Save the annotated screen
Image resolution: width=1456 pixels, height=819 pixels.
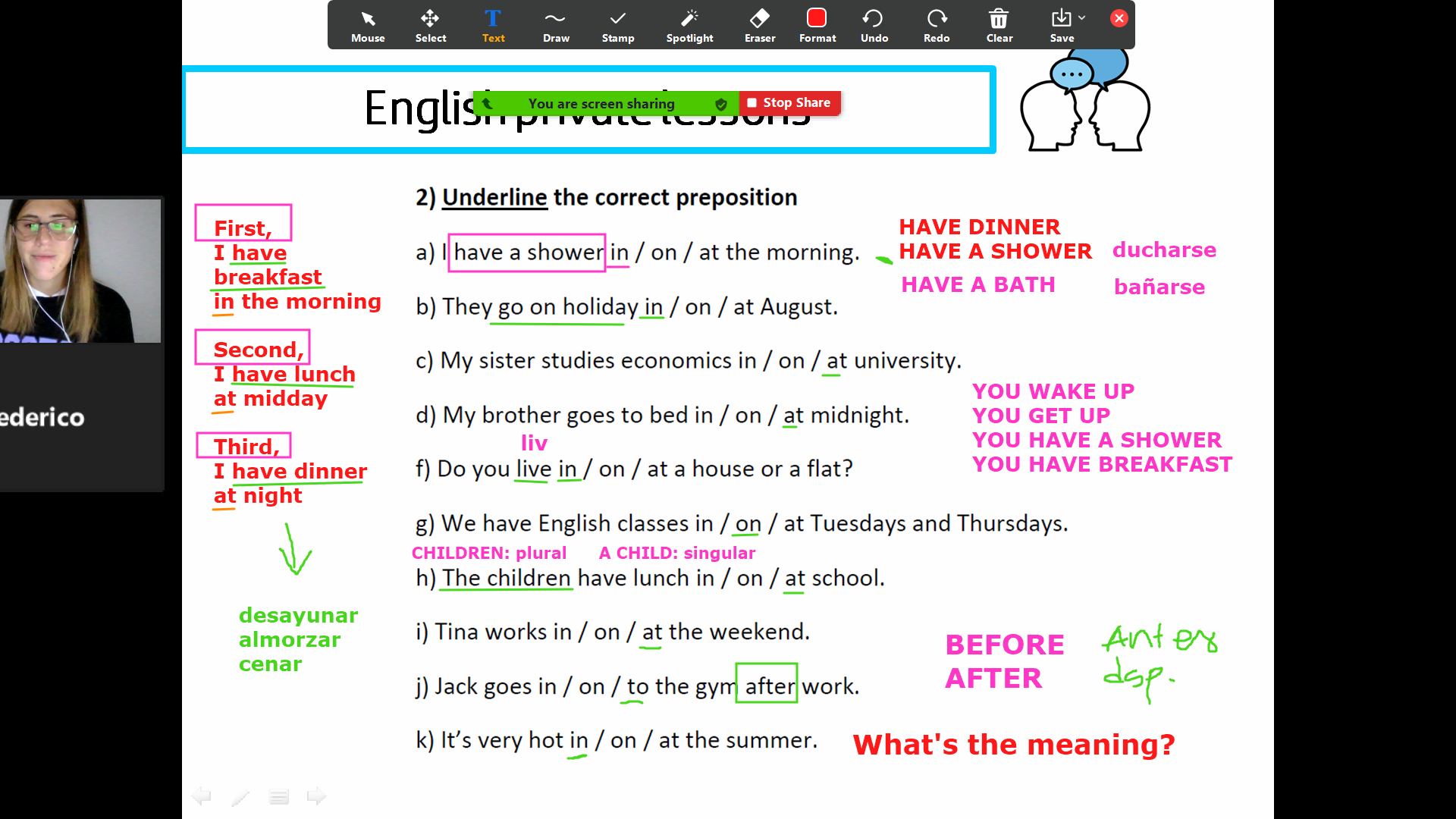coord(1062,26)
